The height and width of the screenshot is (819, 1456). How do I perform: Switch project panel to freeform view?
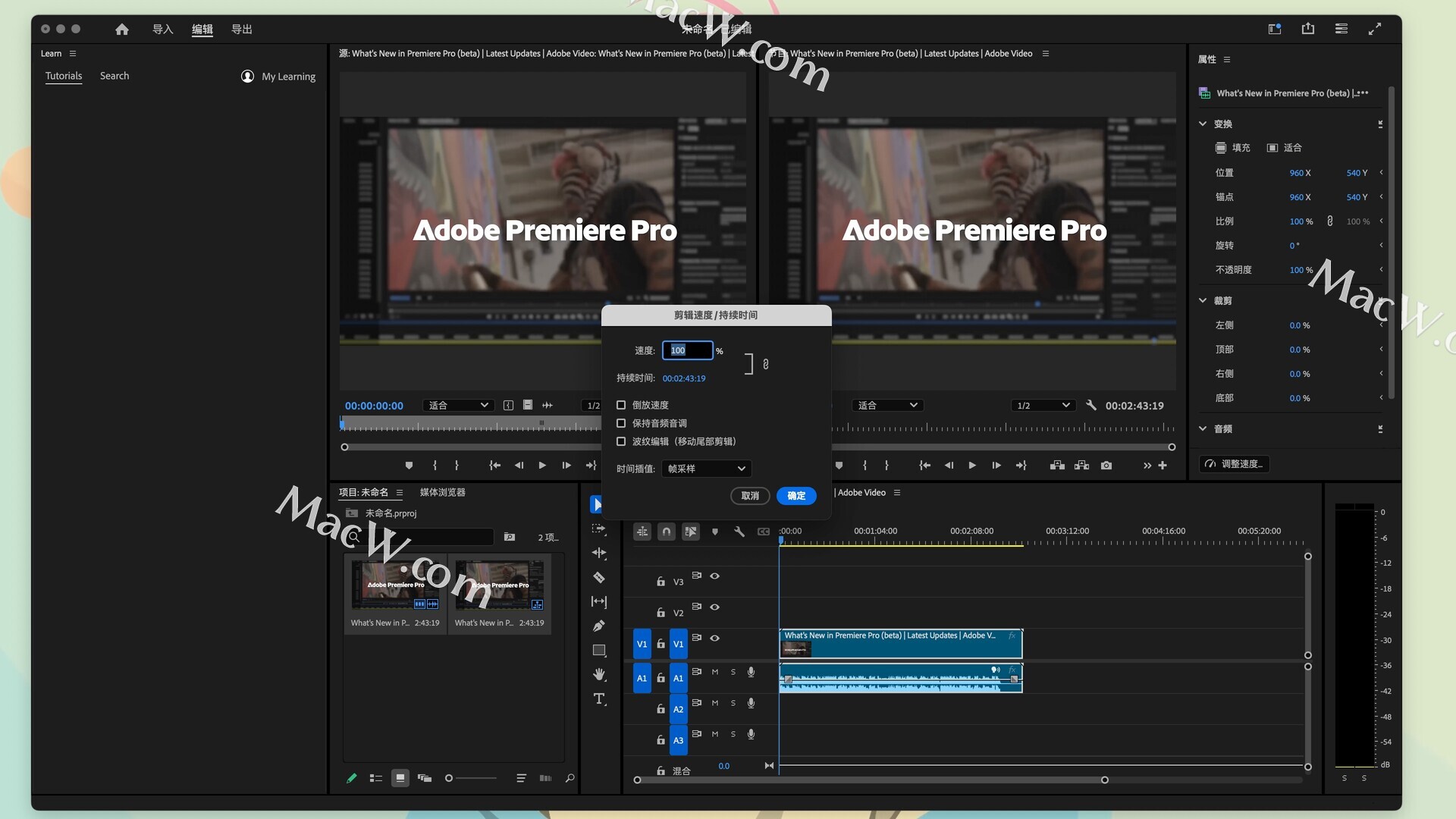tap(425, 778)
